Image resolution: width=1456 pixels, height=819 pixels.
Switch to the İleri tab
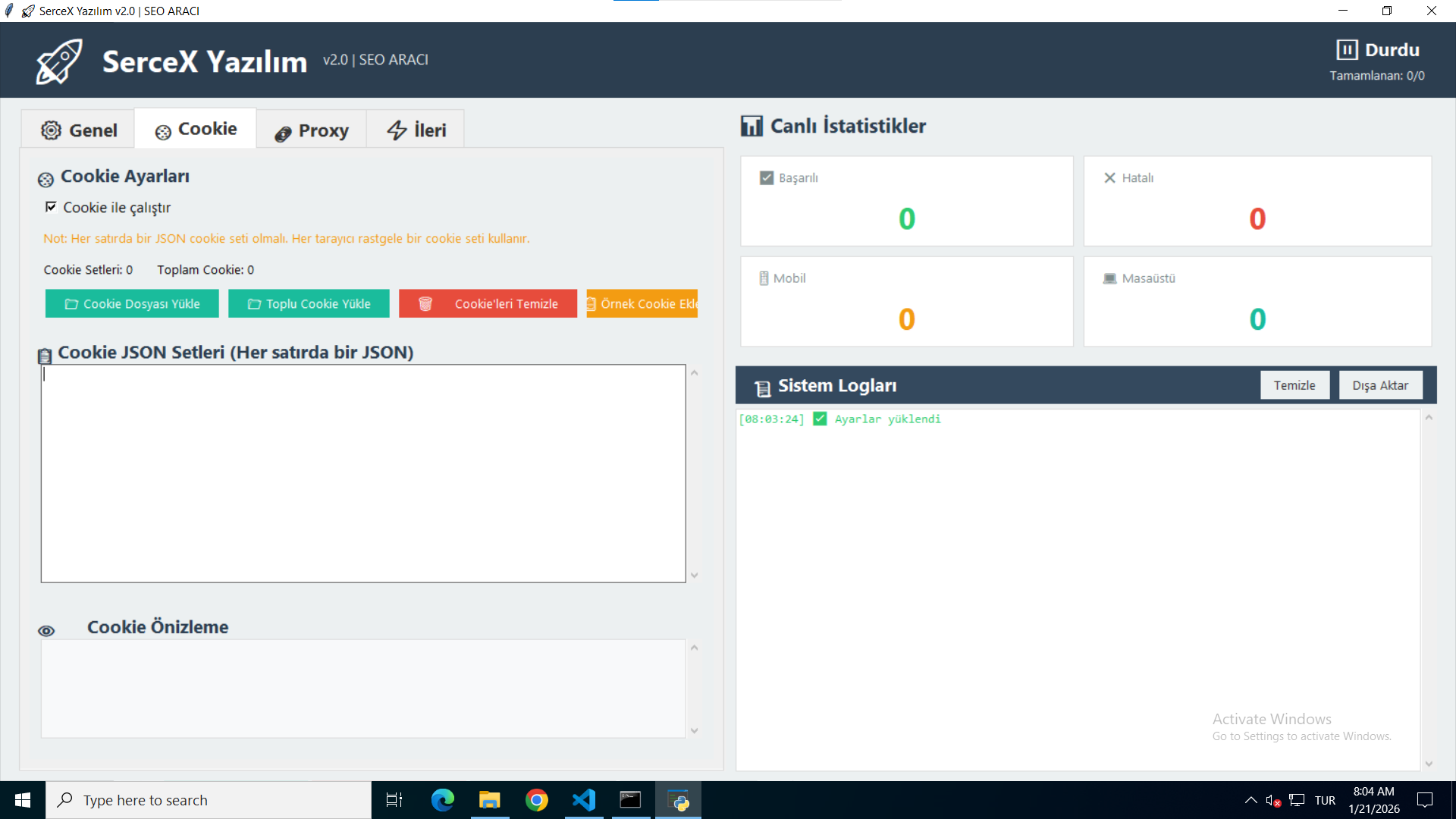click(x=415, y=130)
